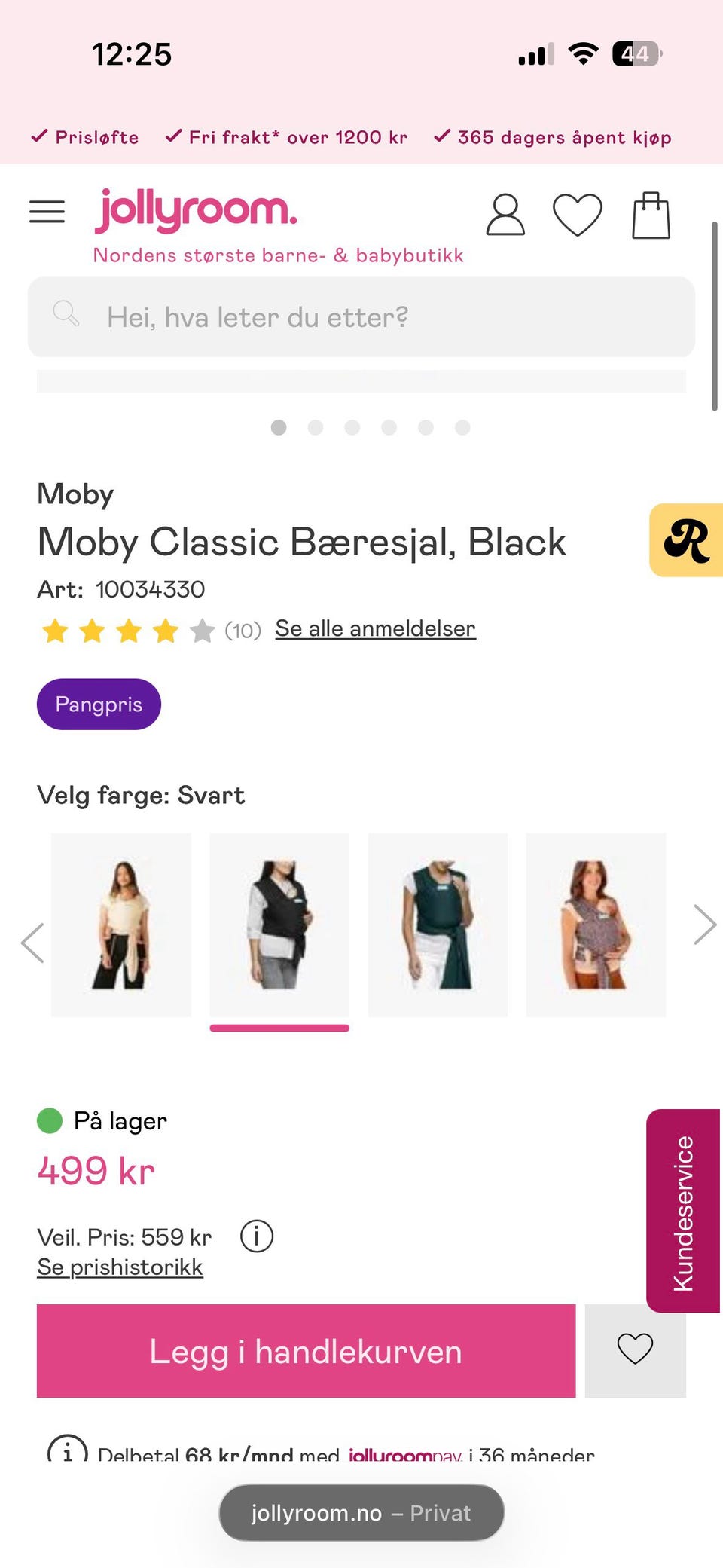Open the hamburger navigation menu

tap(47, 212)
